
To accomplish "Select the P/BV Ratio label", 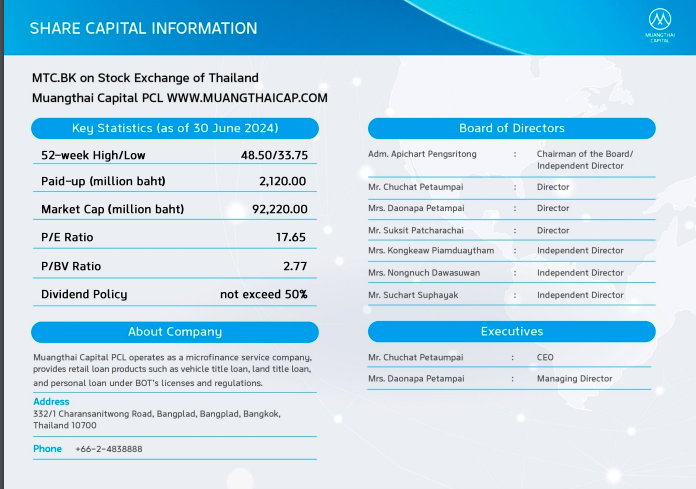I will pos(71,266).
